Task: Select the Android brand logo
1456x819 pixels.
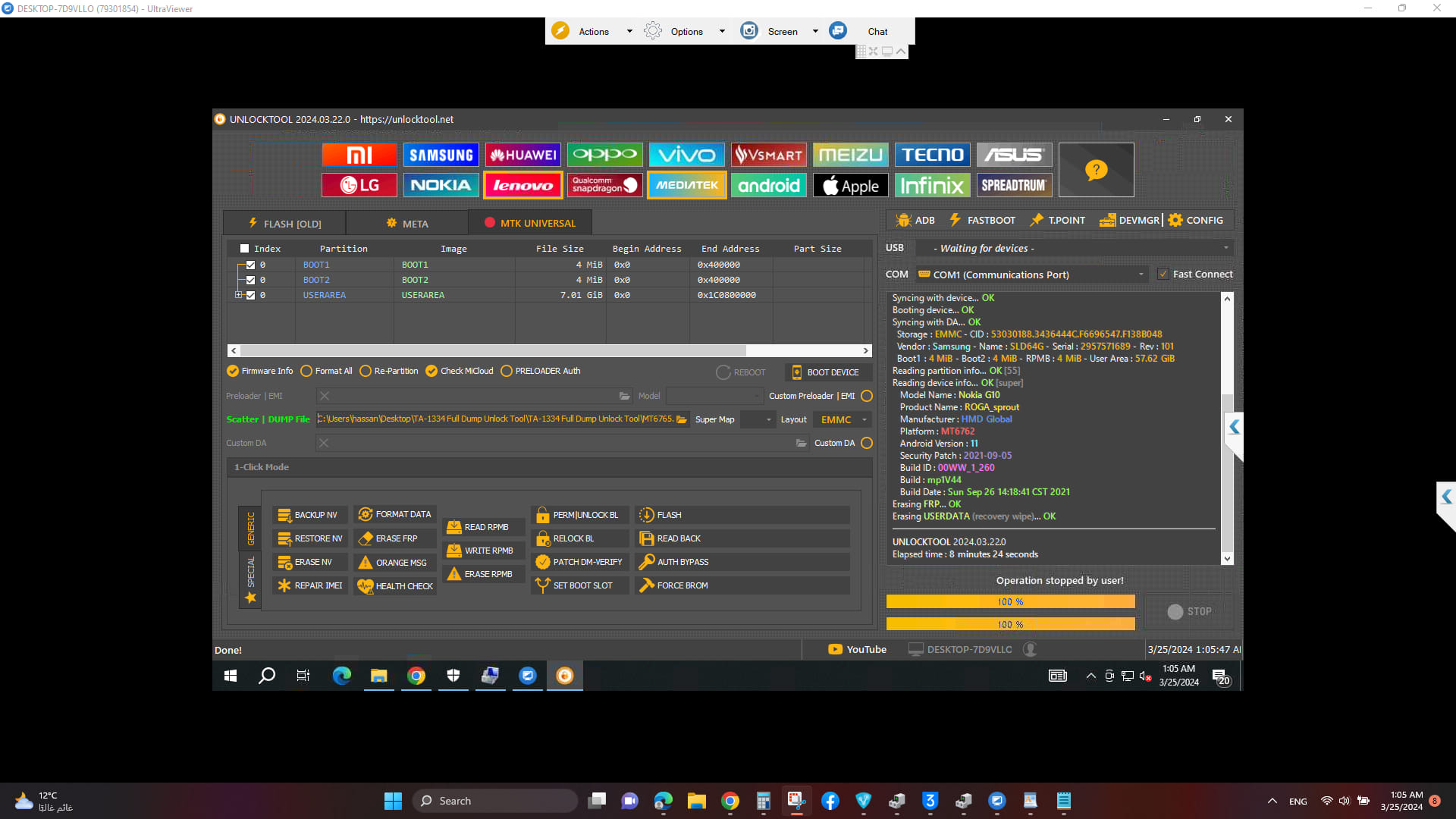Action: 769,185
